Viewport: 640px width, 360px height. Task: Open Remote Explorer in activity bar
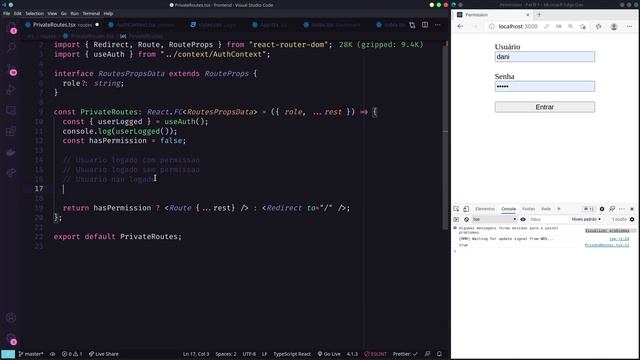11,110
